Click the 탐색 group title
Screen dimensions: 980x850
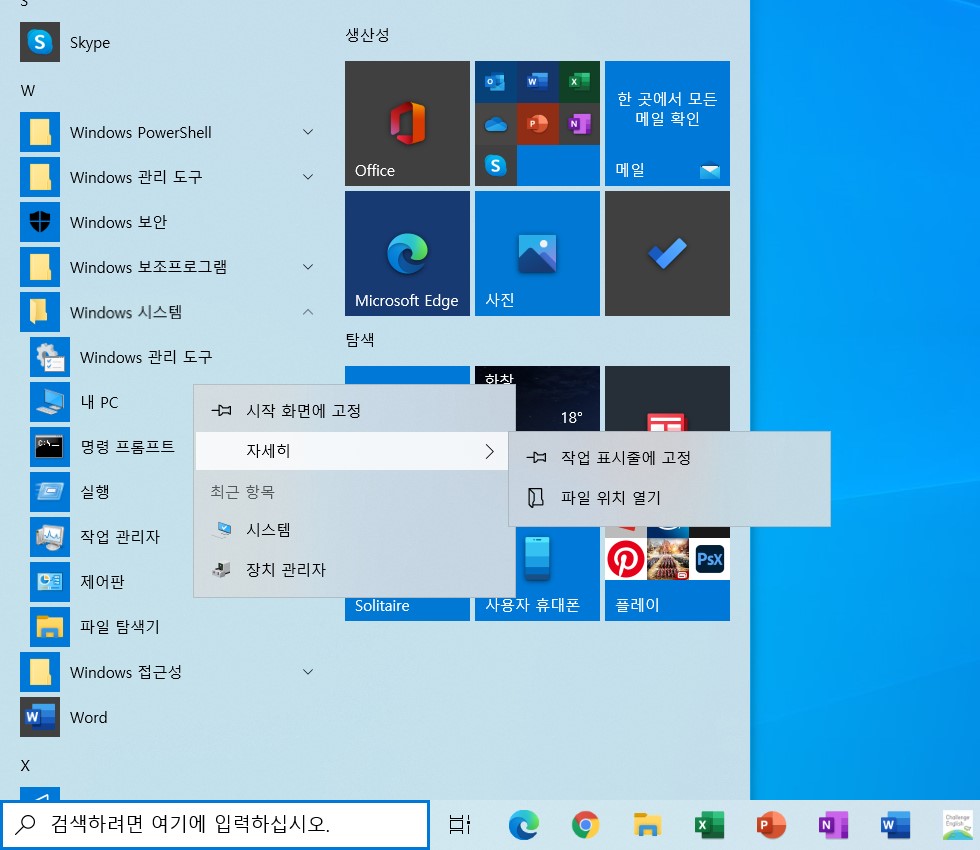point(360,339)
